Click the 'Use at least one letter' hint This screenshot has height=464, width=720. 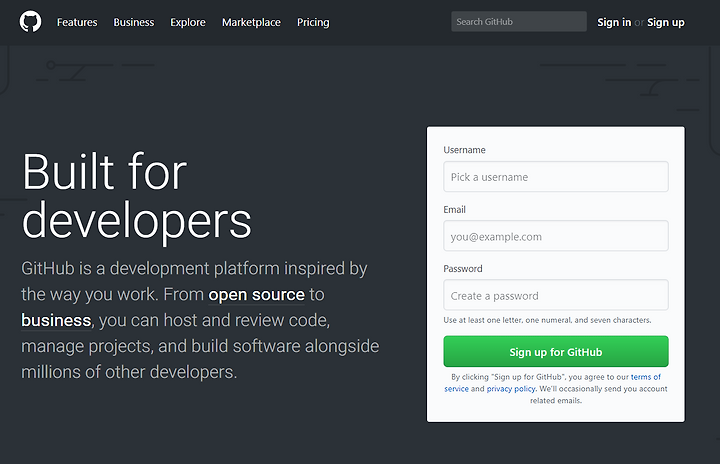pyautogui.click(x=547, y=320)
